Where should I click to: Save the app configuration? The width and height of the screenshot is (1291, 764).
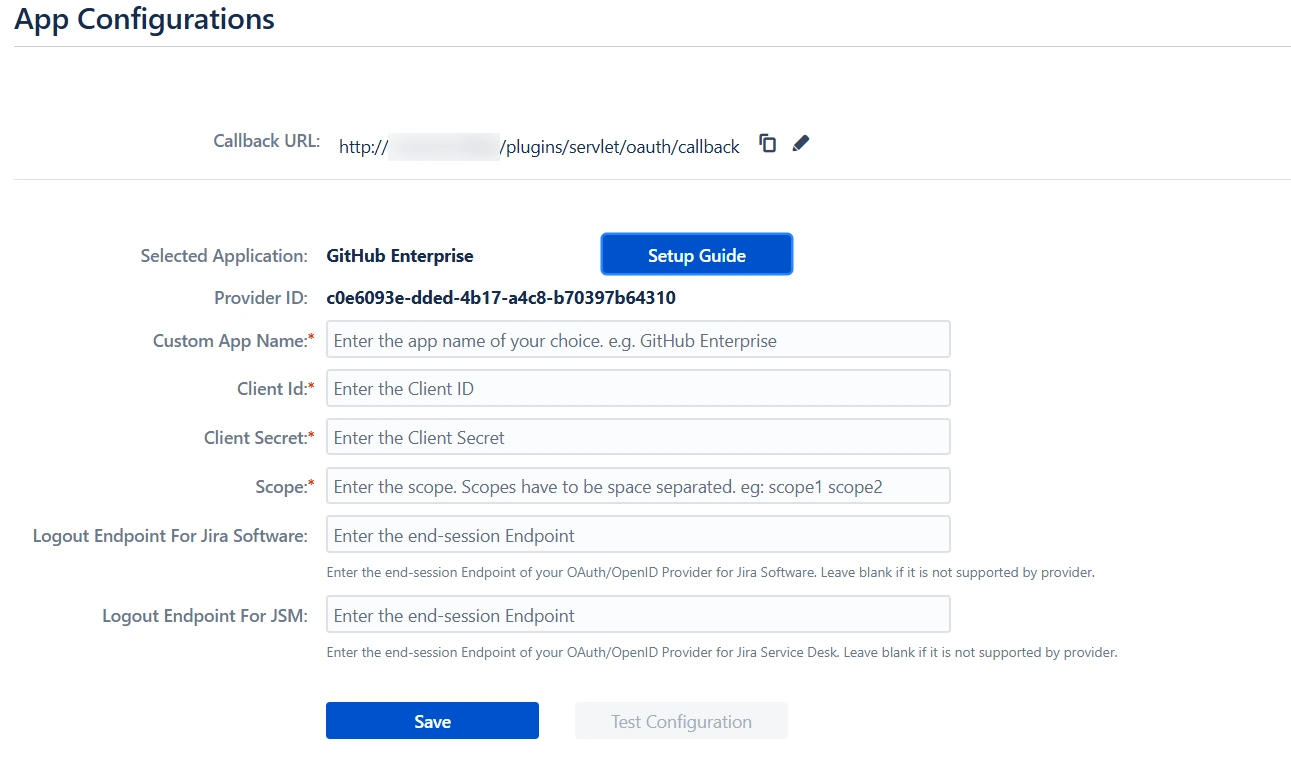point(432,721)
